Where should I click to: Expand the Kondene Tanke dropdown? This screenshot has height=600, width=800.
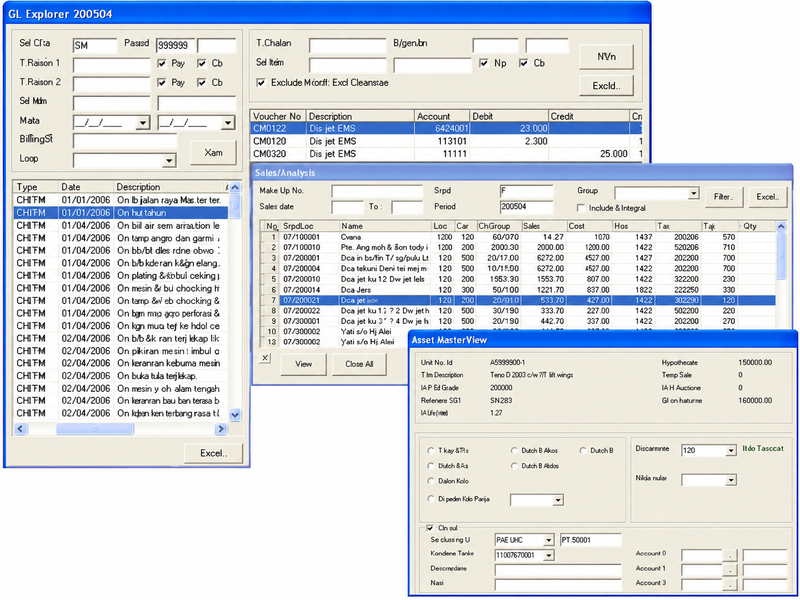pos(548,555)
